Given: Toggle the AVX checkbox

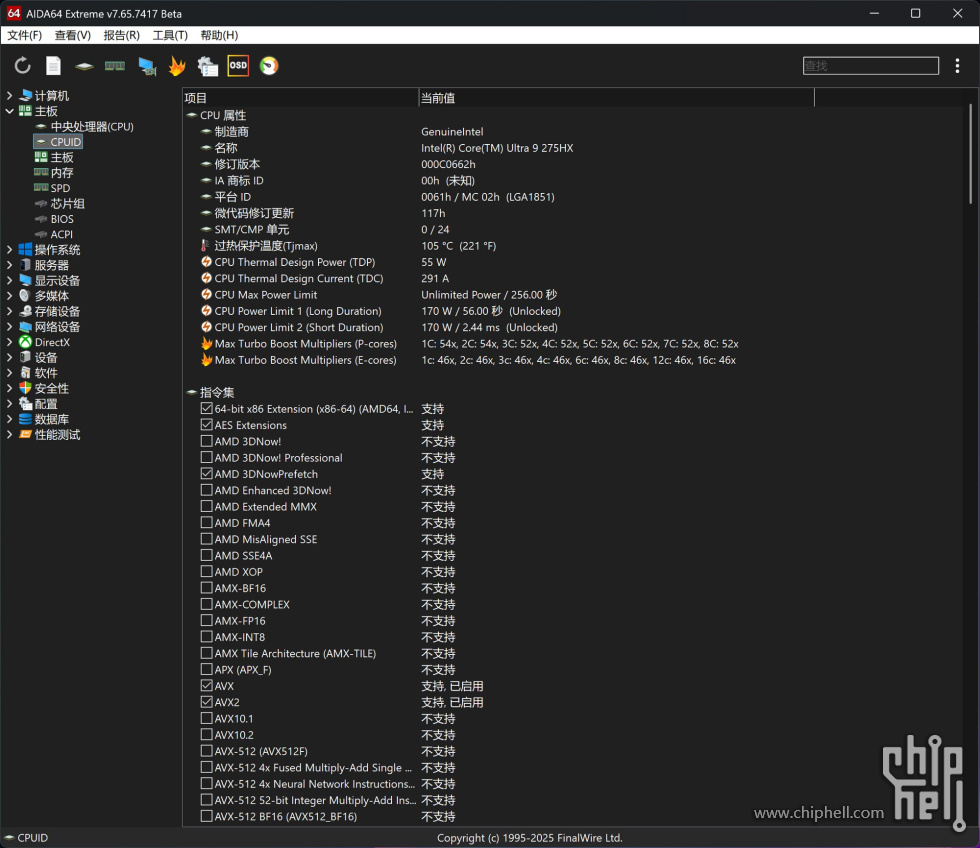Looking at the screenshot, I should tap(207, 686).
